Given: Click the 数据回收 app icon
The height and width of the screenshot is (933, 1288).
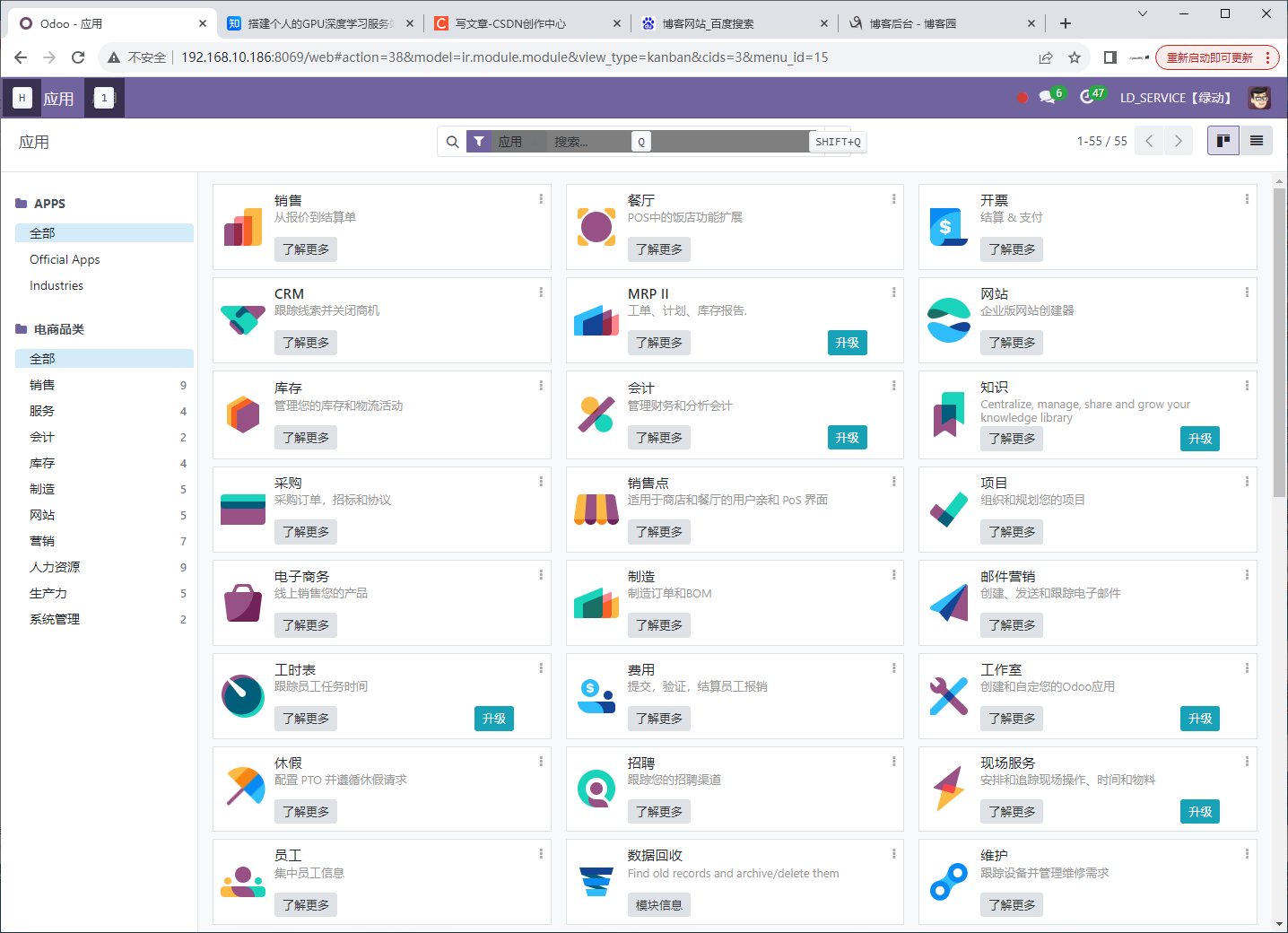Looking at the screenshot, I should (x=596, y=882).
